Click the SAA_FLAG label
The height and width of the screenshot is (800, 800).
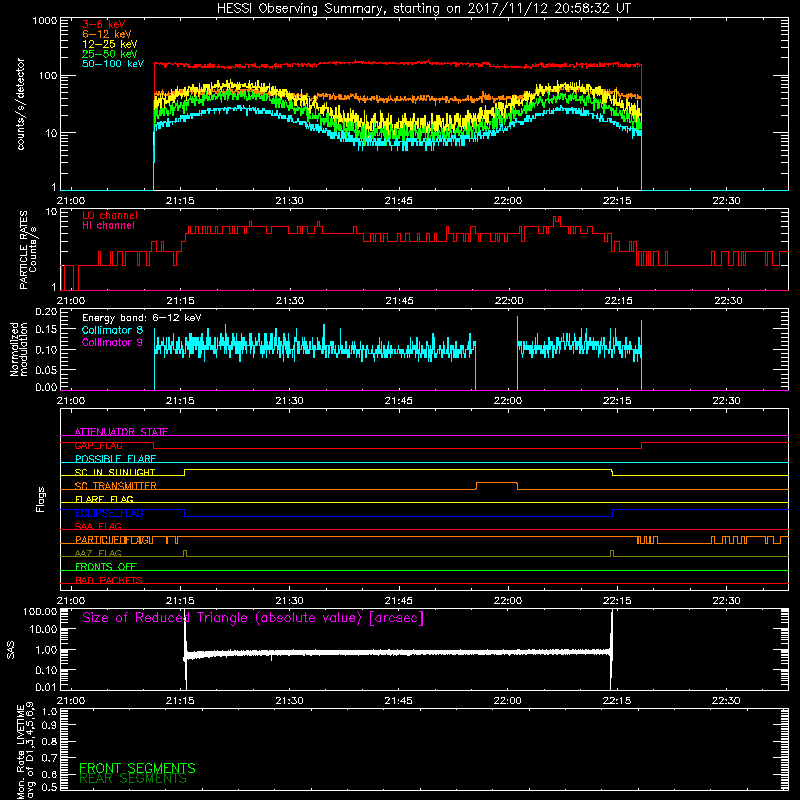pyautogui.click(x=98, y=527)
